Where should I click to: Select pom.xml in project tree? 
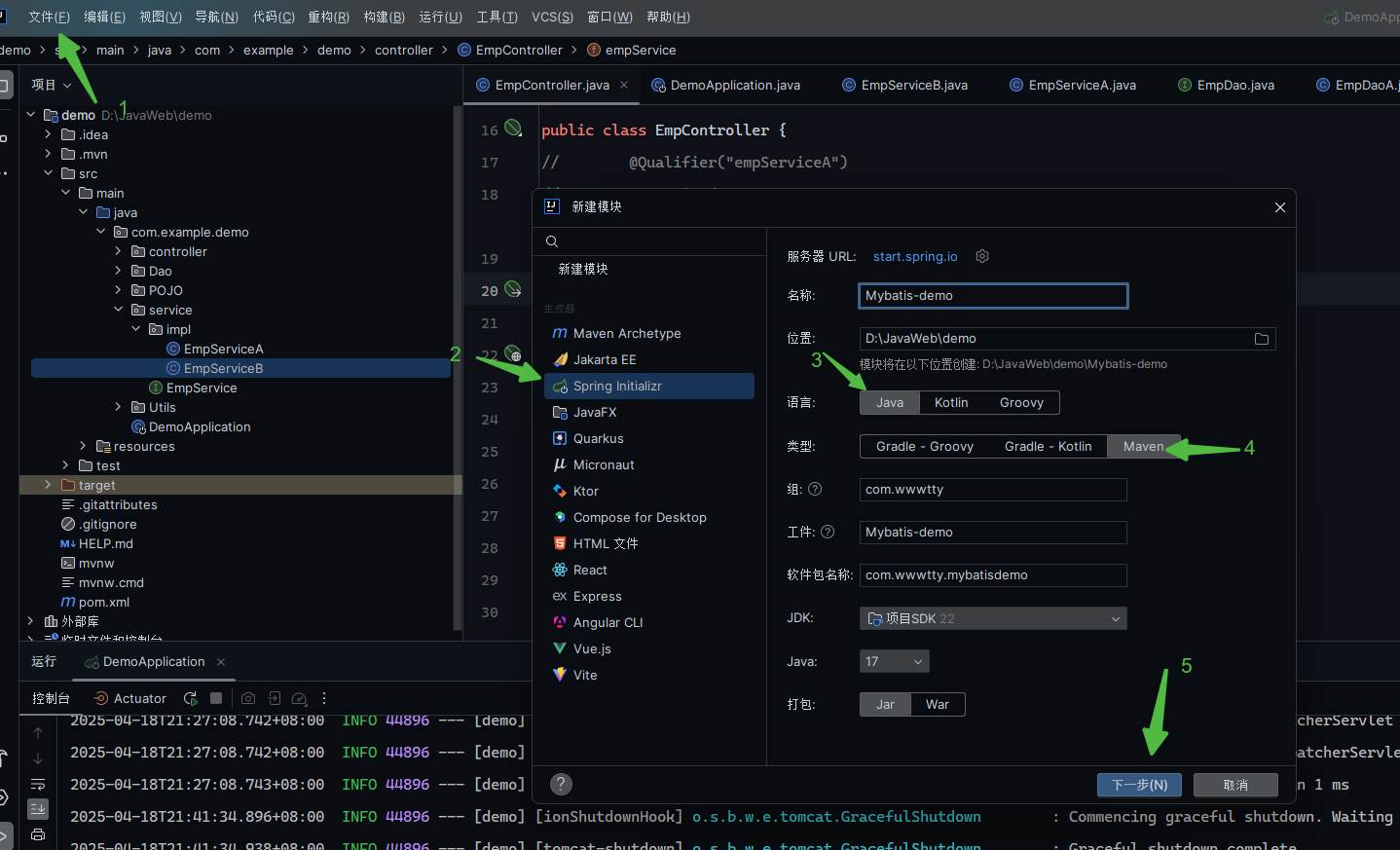95,602
